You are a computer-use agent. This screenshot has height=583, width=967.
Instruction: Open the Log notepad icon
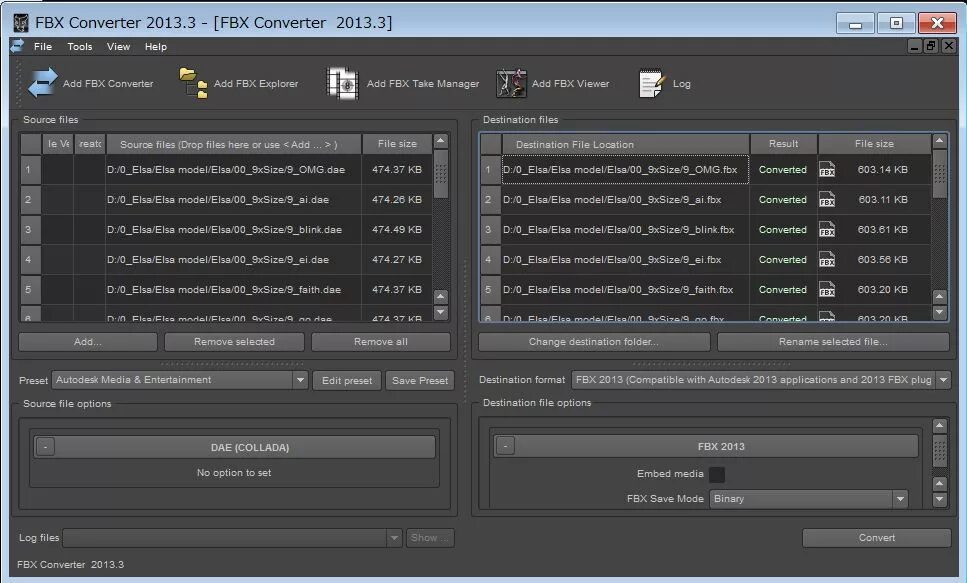pyautogui.click(x=652, y=83)
